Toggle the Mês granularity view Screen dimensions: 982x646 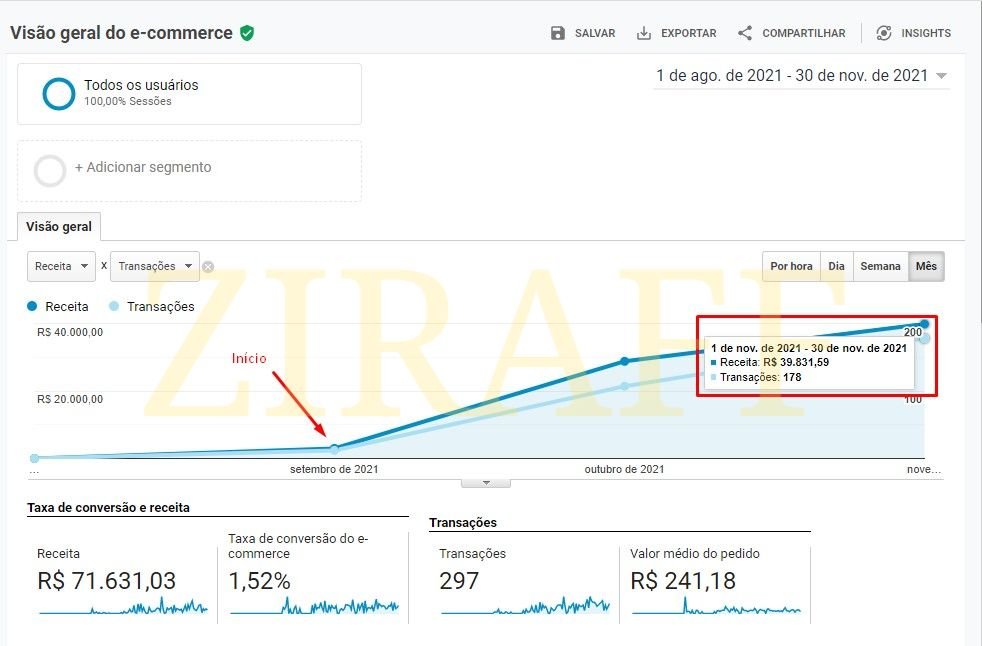926,266
